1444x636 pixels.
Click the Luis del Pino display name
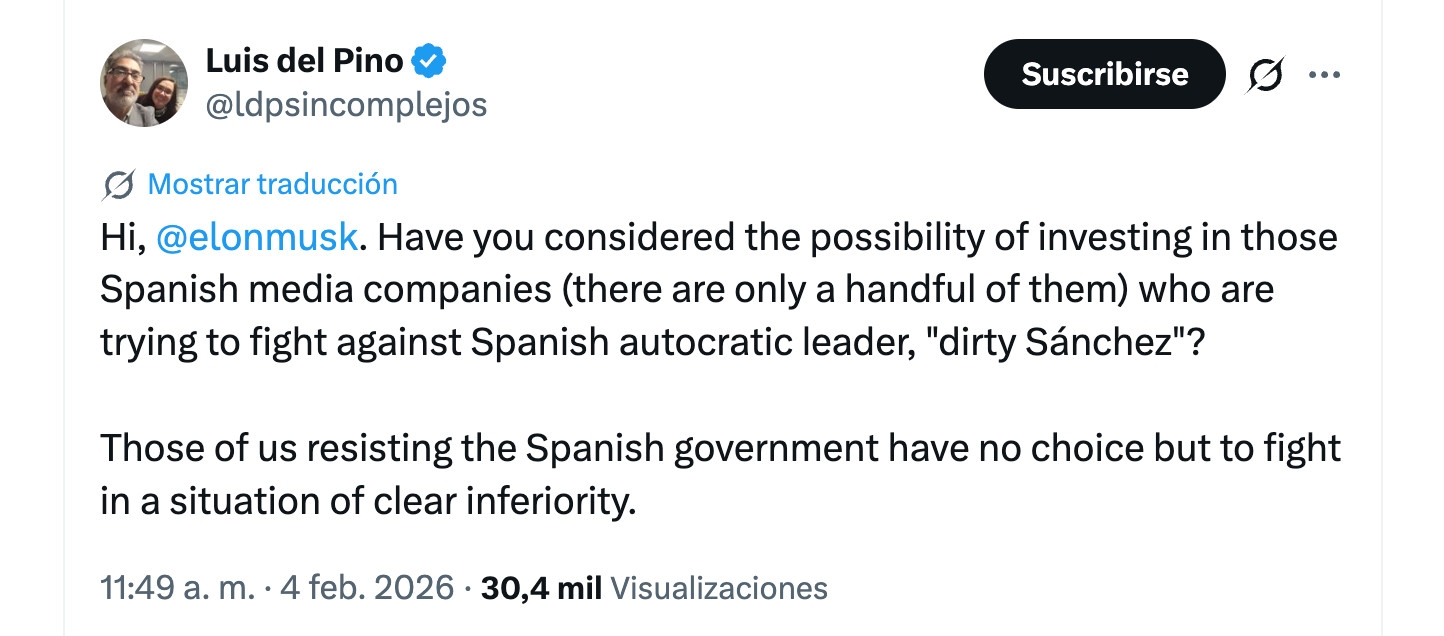click(x=304, y=61)
